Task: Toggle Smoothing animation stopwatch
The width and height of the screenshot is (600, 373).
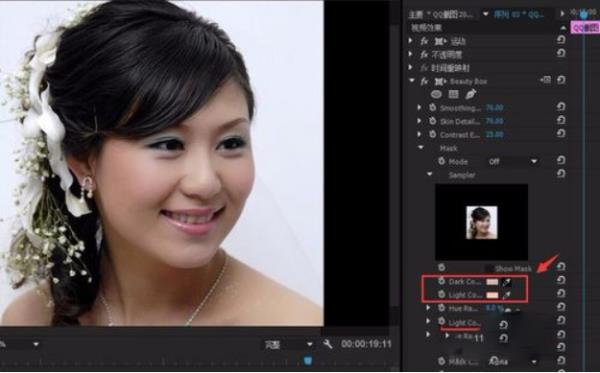Action: [432, 108]
